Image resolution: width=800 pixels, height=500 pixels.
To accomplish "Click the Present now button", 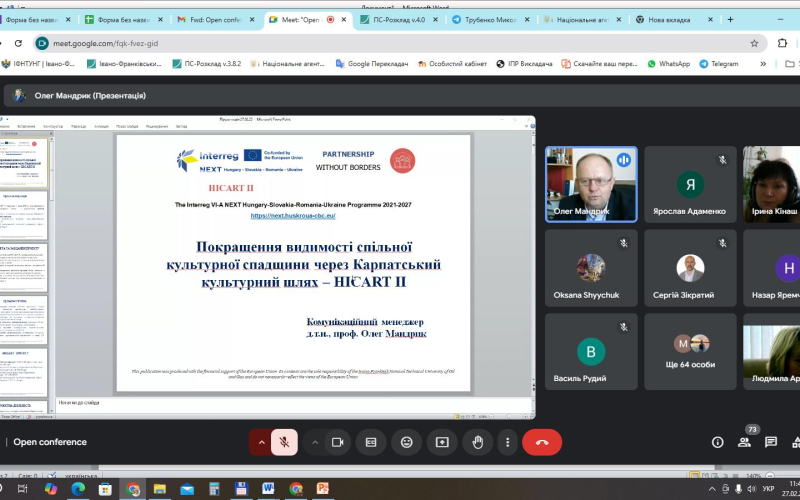I will point(442,442).
